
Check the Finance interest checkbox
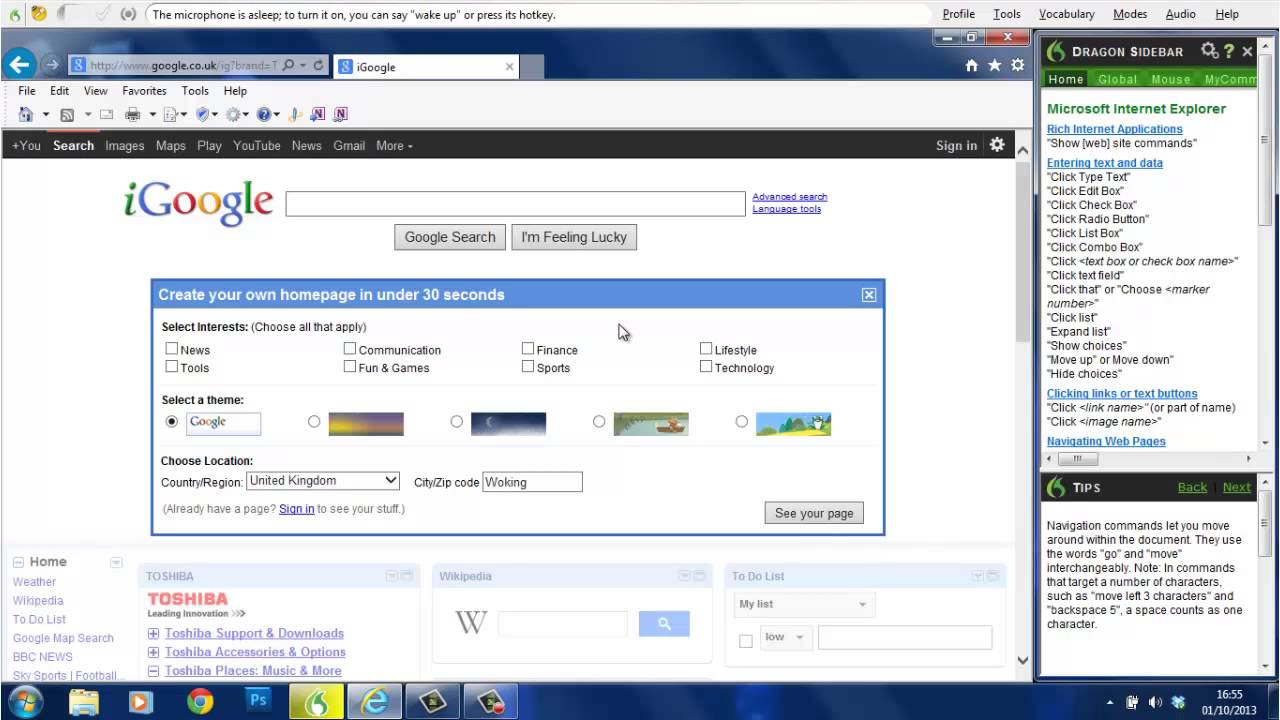pos(528,349)
